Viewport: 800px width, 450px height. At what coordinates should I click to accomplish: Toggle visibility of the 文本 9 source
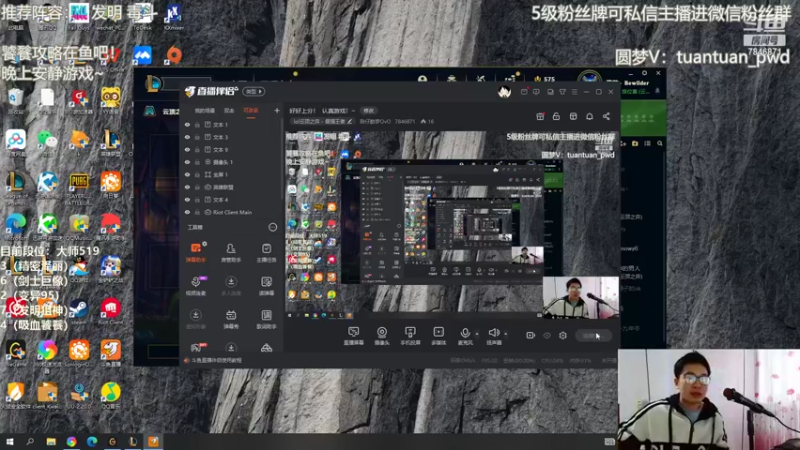(187, 149)
